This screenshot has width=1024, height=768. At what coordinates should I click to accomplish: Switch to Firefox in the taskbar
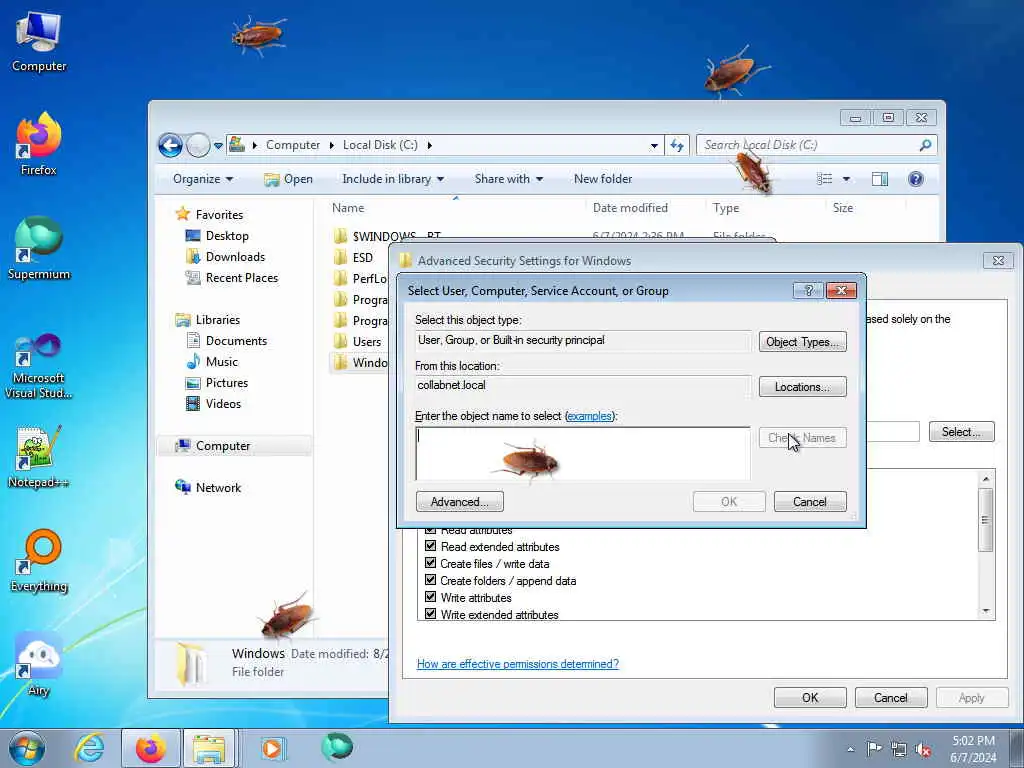(x=151, y=748)
